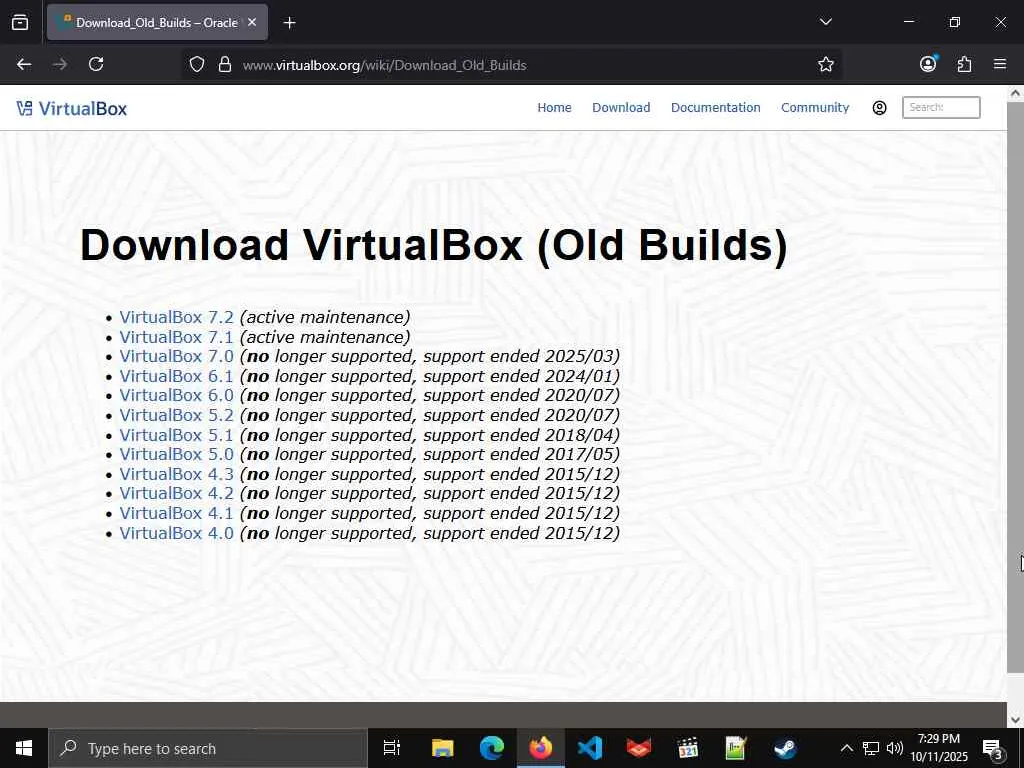The width and height of the screenshot is (1024, 768).
Task: Bookmark this page with star icon
Action: [x=825, y=64]
